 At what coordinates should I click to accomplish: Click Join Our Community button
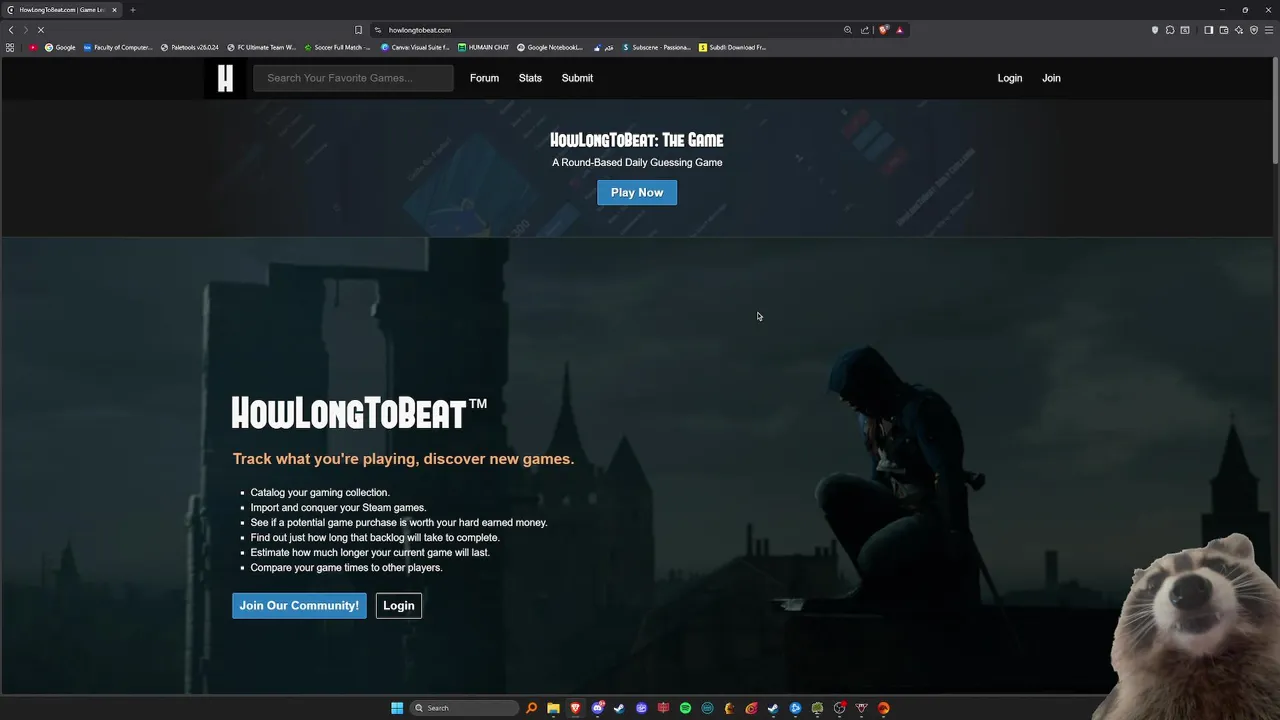pos(299,605)
